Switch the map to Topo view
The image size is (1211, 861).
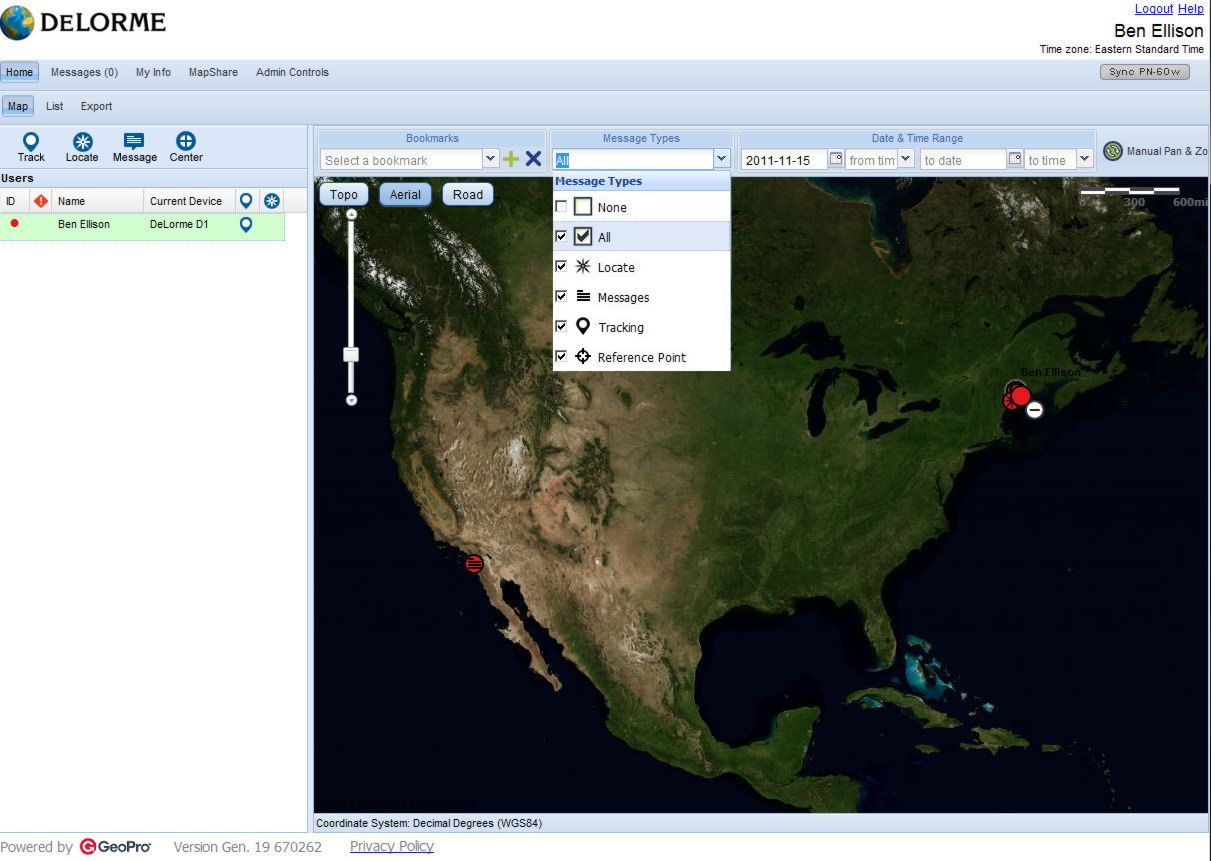tap(344, 195)
